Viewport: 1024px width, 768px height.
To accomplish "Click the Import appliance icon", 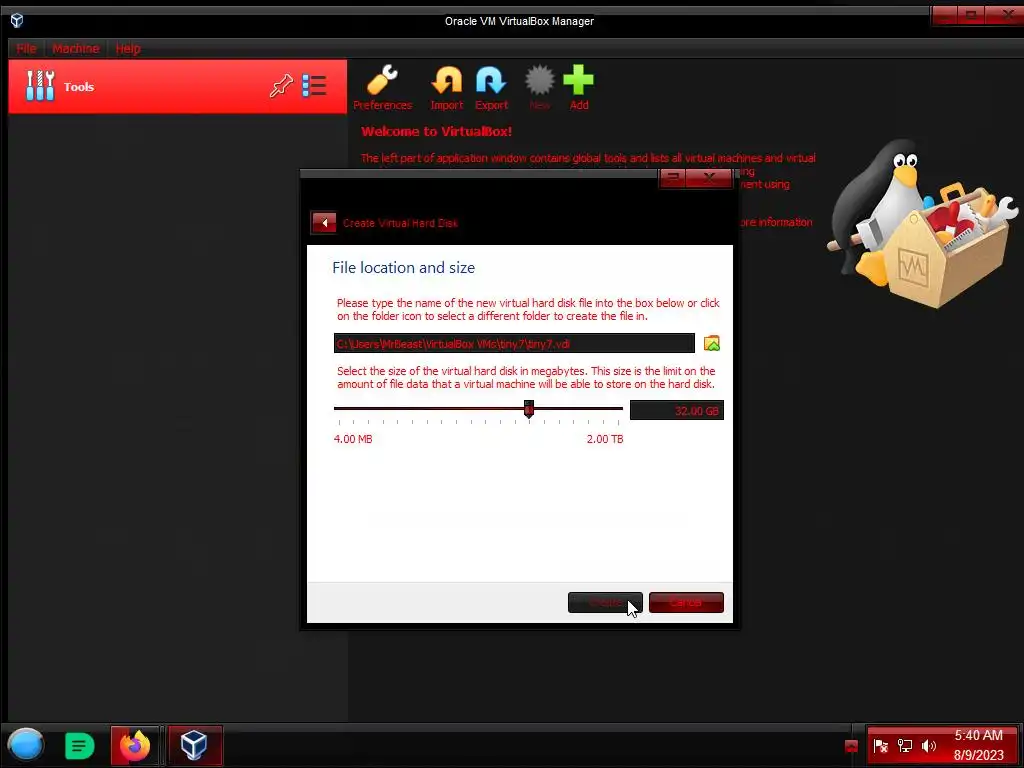I will tap(447, 88).
